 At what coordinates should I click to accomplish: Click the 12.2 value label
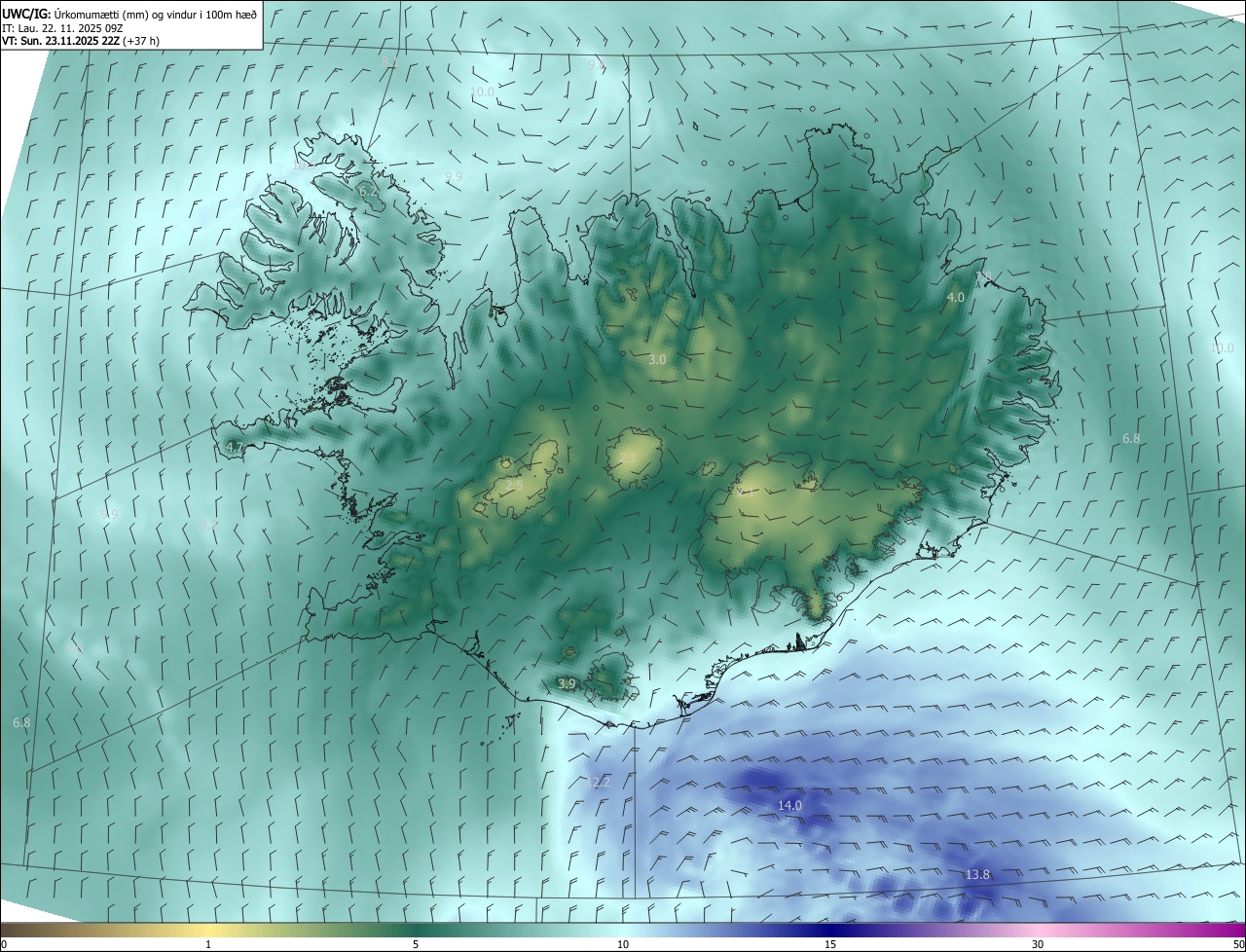tap(598, 782)
